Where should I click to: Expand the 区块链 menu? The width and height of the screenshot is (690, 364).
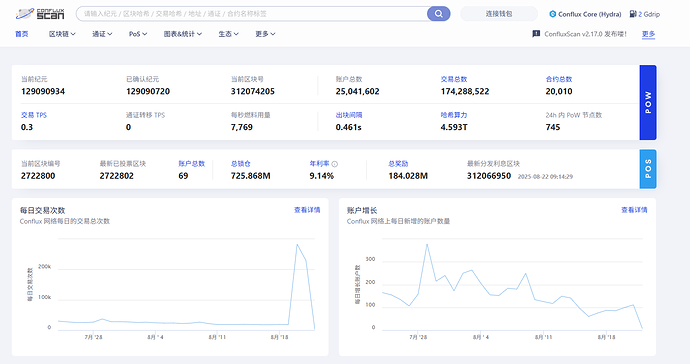(x=62, y=34)
